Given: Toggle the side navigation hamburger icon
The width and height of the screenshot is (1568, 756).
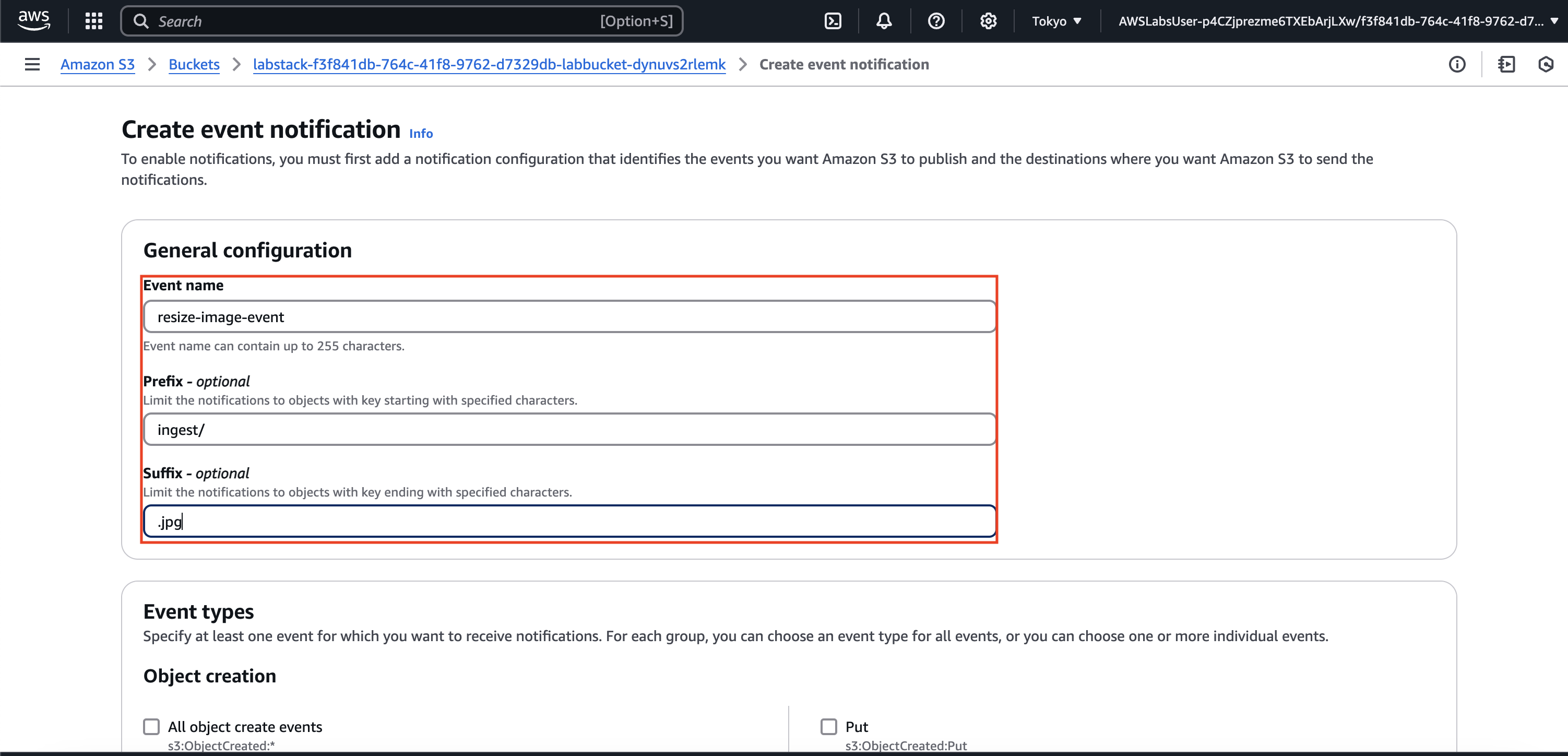Looking at the screenshot, I should pos(32,65).
